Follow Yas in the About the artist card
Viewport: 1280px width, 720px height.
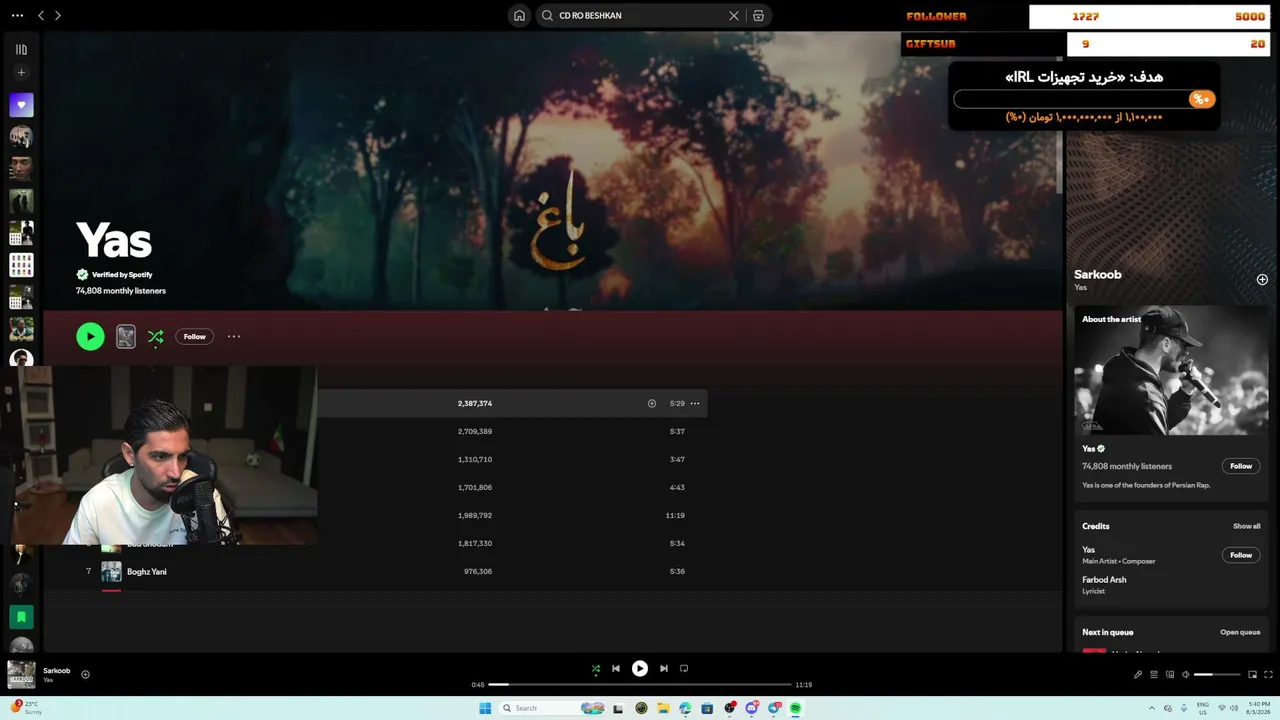pyautogui.click(x=1241, y=466)
